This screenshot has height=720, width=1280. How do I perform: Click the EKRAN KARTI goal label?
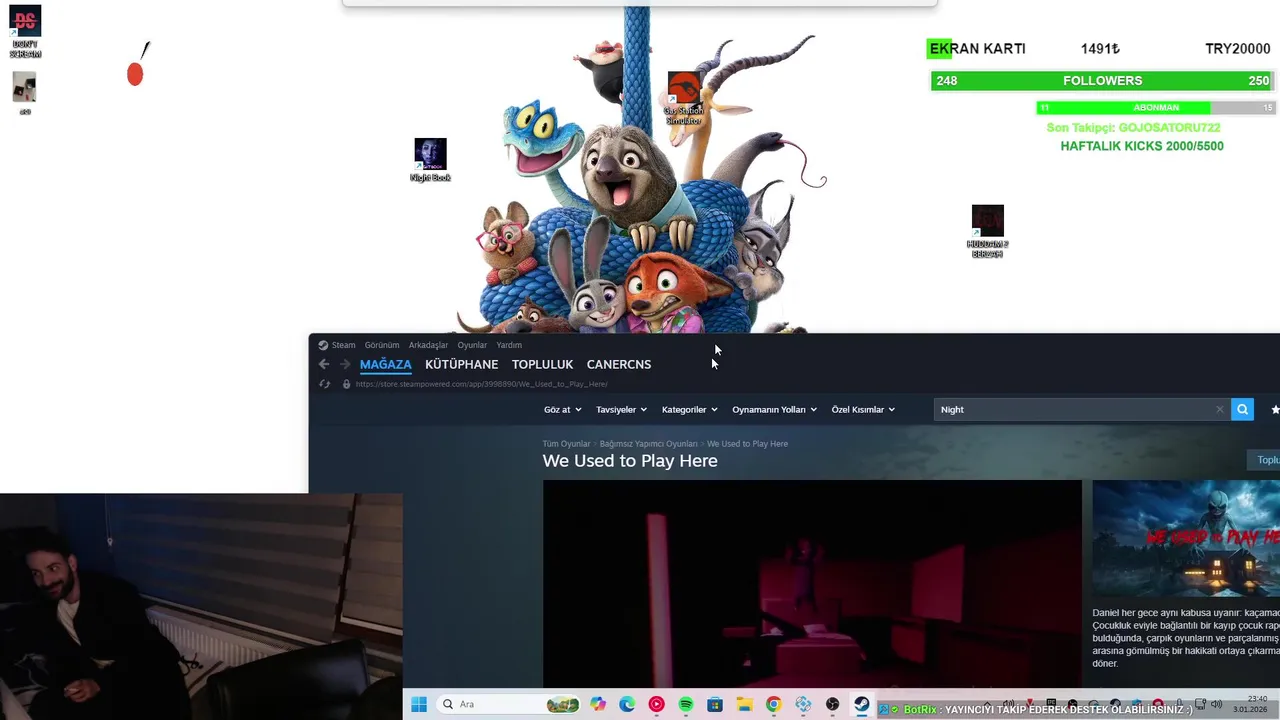[977, 49]
